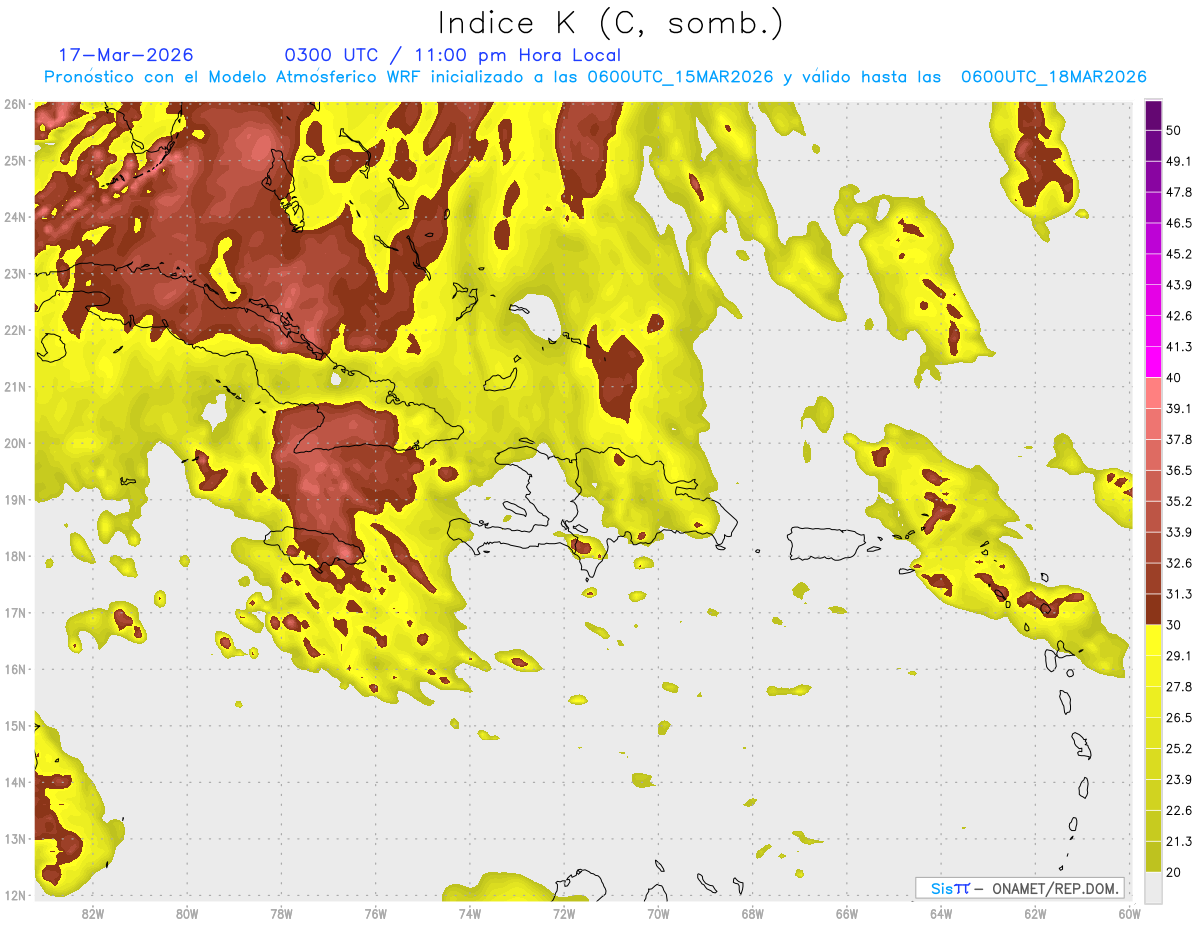Click the "18N" latitude axis label
This screenshot has height=927, width=1200.
16,556
